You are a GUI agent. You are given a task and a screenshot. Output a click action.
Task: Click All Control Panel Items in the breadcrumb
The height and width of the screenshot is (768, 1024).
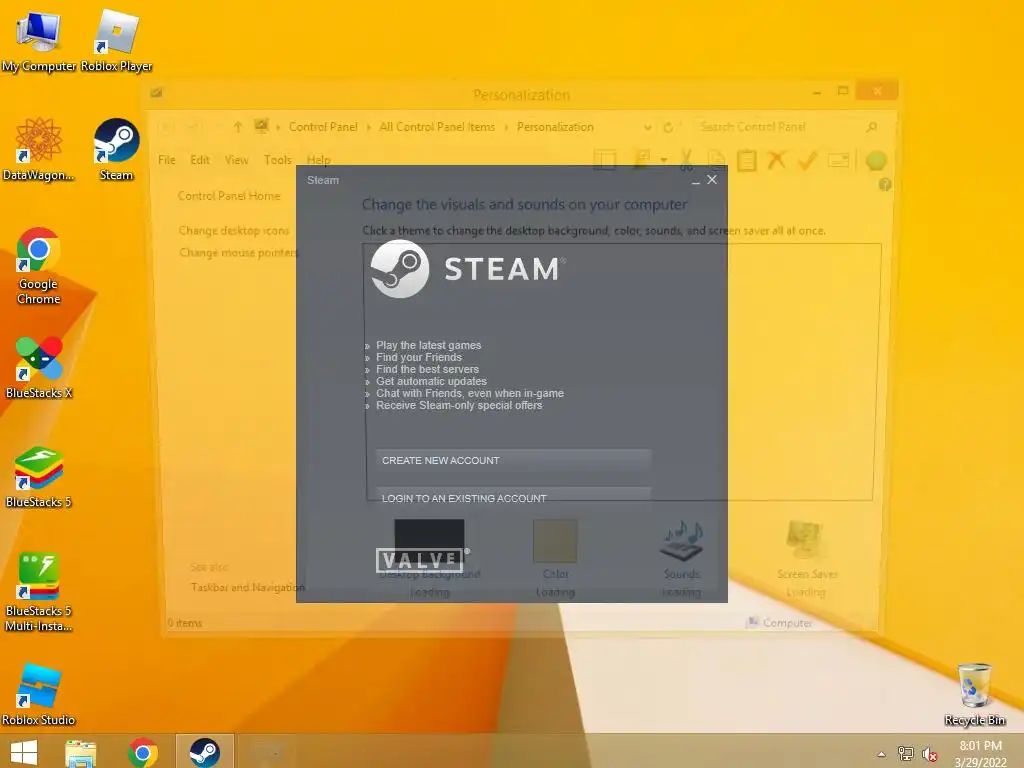click(x=437, y=127)
